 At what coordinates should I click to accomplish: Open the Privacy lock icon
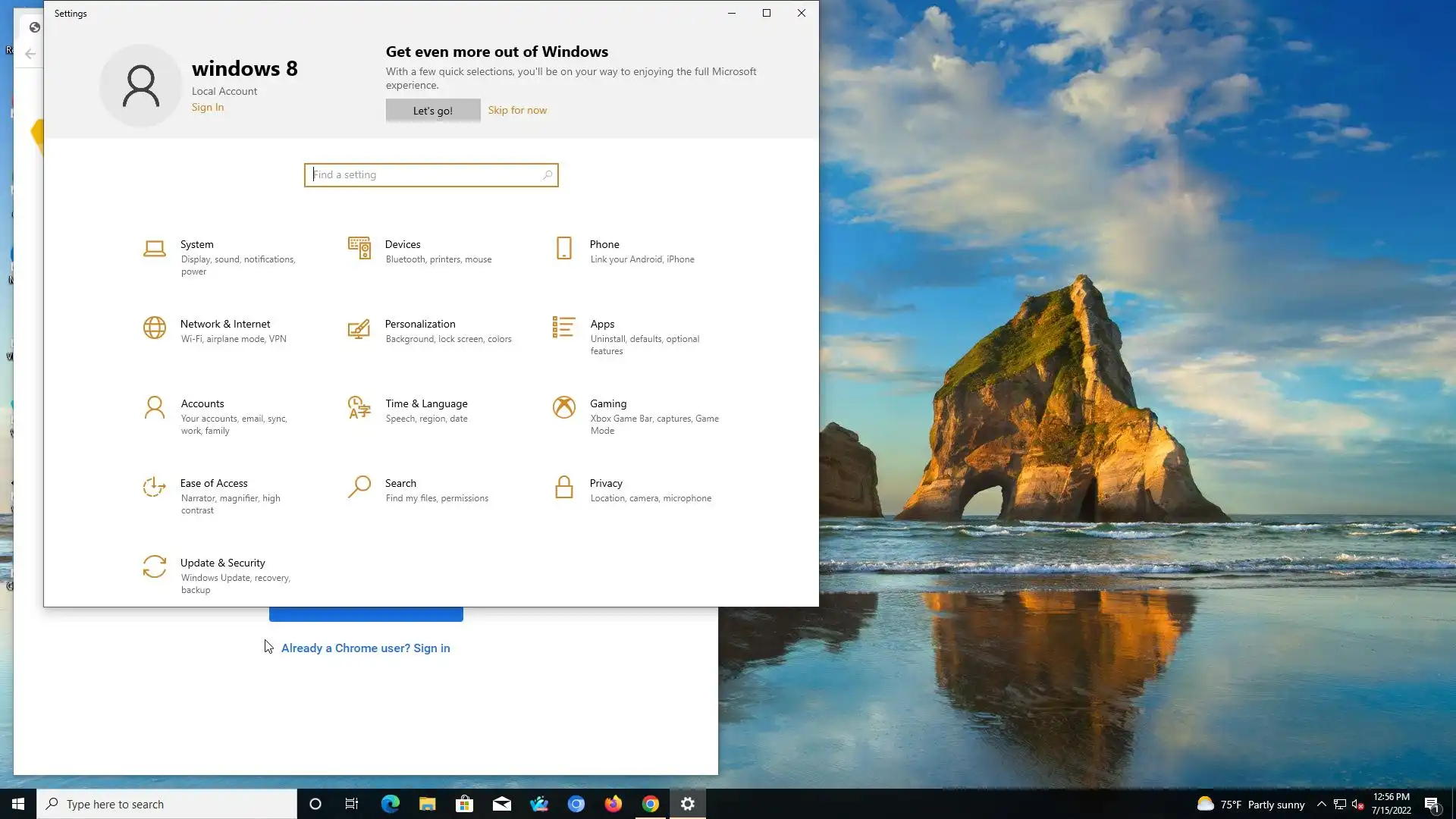(564, 487)
